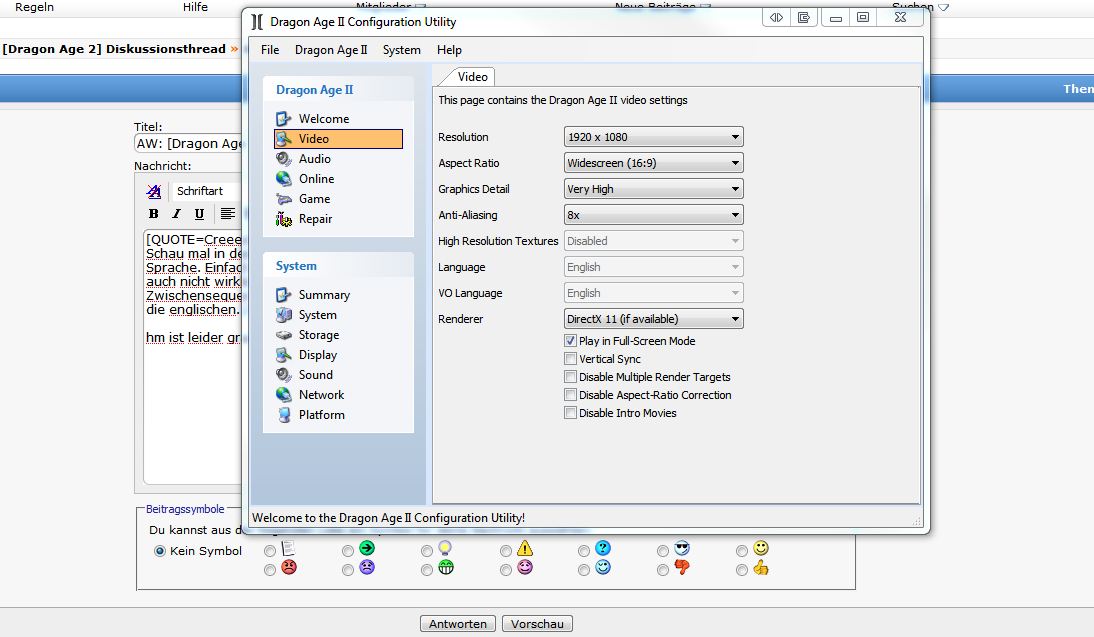Open the Anti-Aliasing dropdown
Viewport: 1094px width, 637px height.
click(653, 215)
